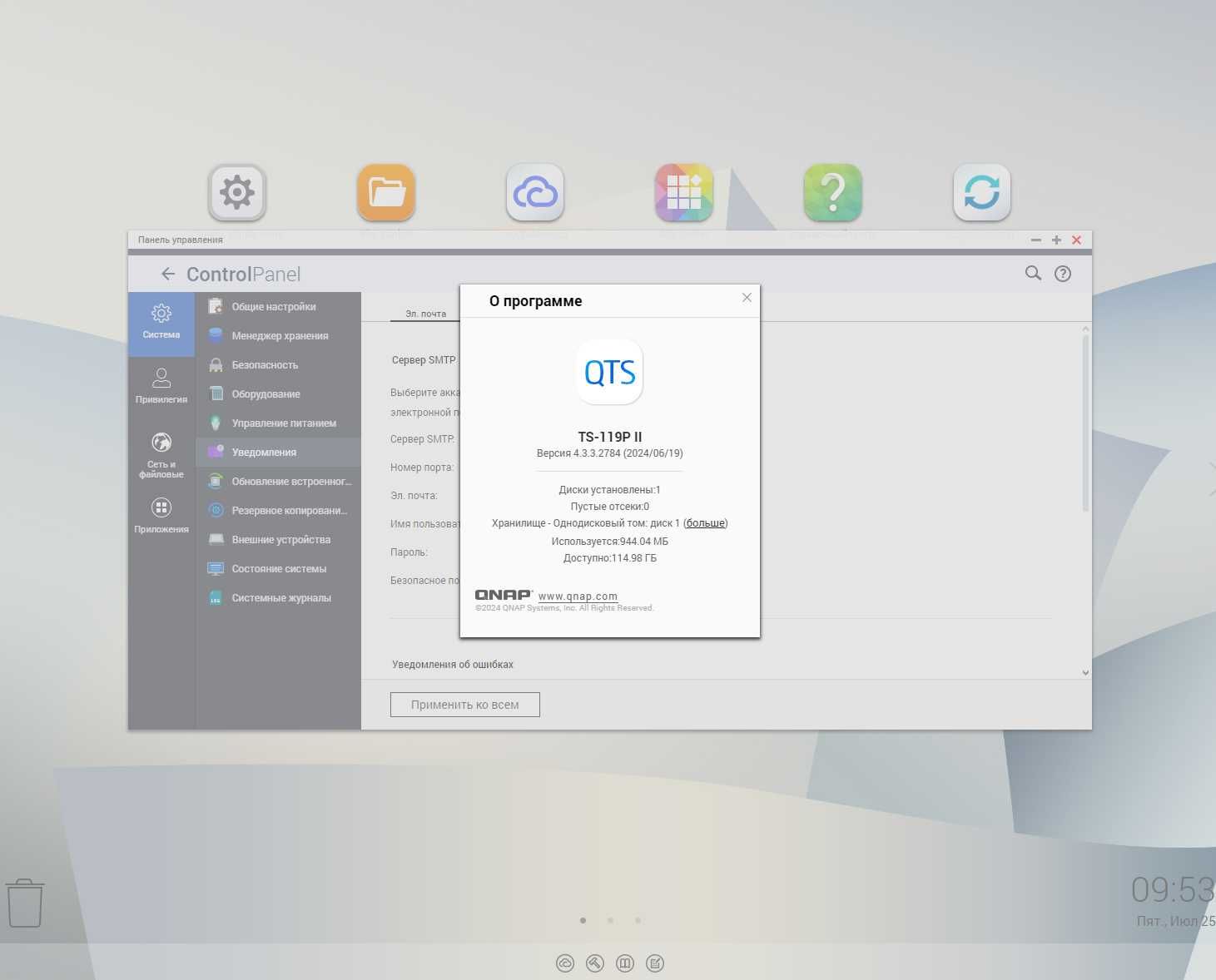This screenshot has width=1216, height=980.
Task: Click the больше storage link
Action: pos(705,523)
